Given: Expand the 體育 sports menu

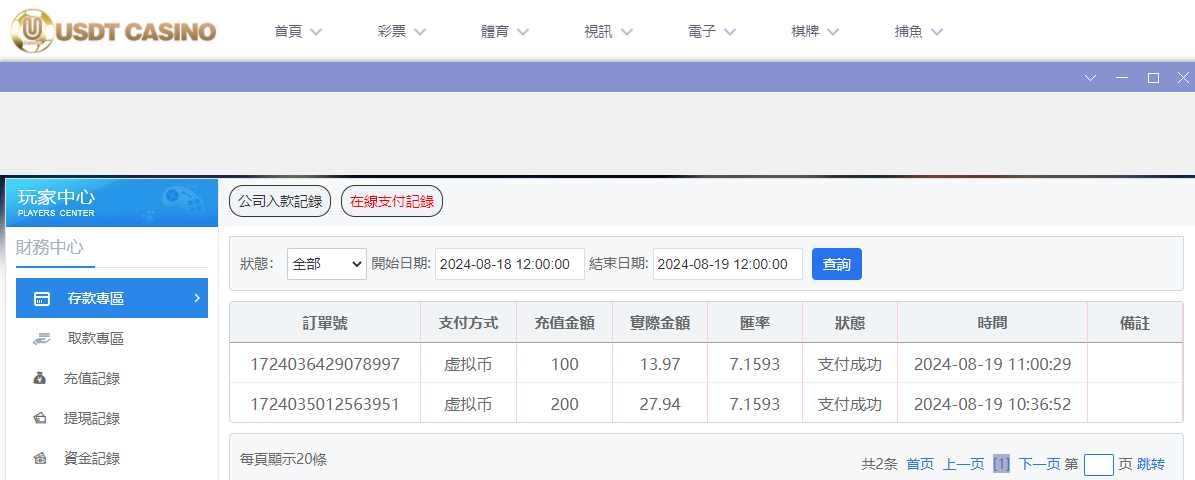Looking at the screenshot, I should [506, 31].
